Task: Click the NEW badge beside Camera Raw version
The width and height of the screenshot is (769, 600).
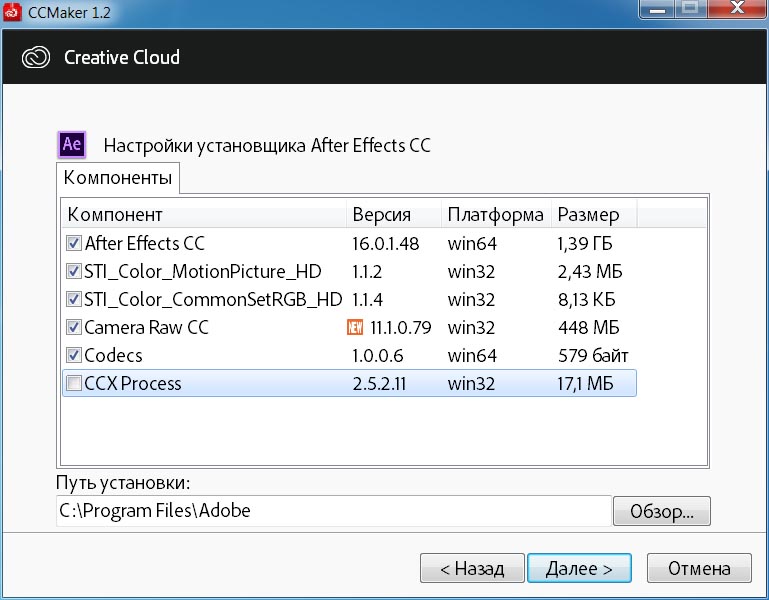Action: click(355, 327)
